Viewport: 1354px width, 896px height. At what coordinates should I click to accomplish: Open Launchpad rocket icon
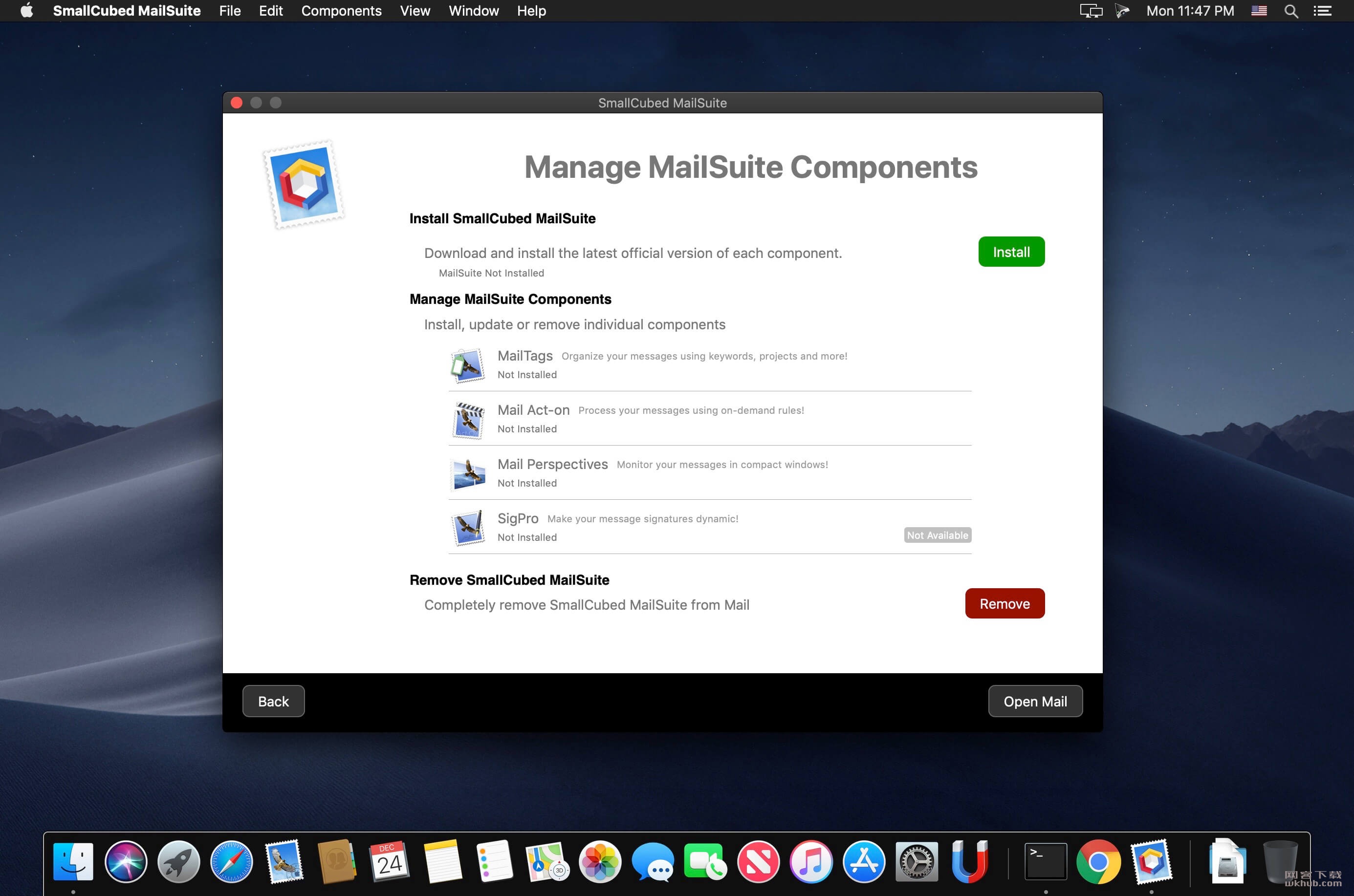pyautogui.click(x=178, y=861)
